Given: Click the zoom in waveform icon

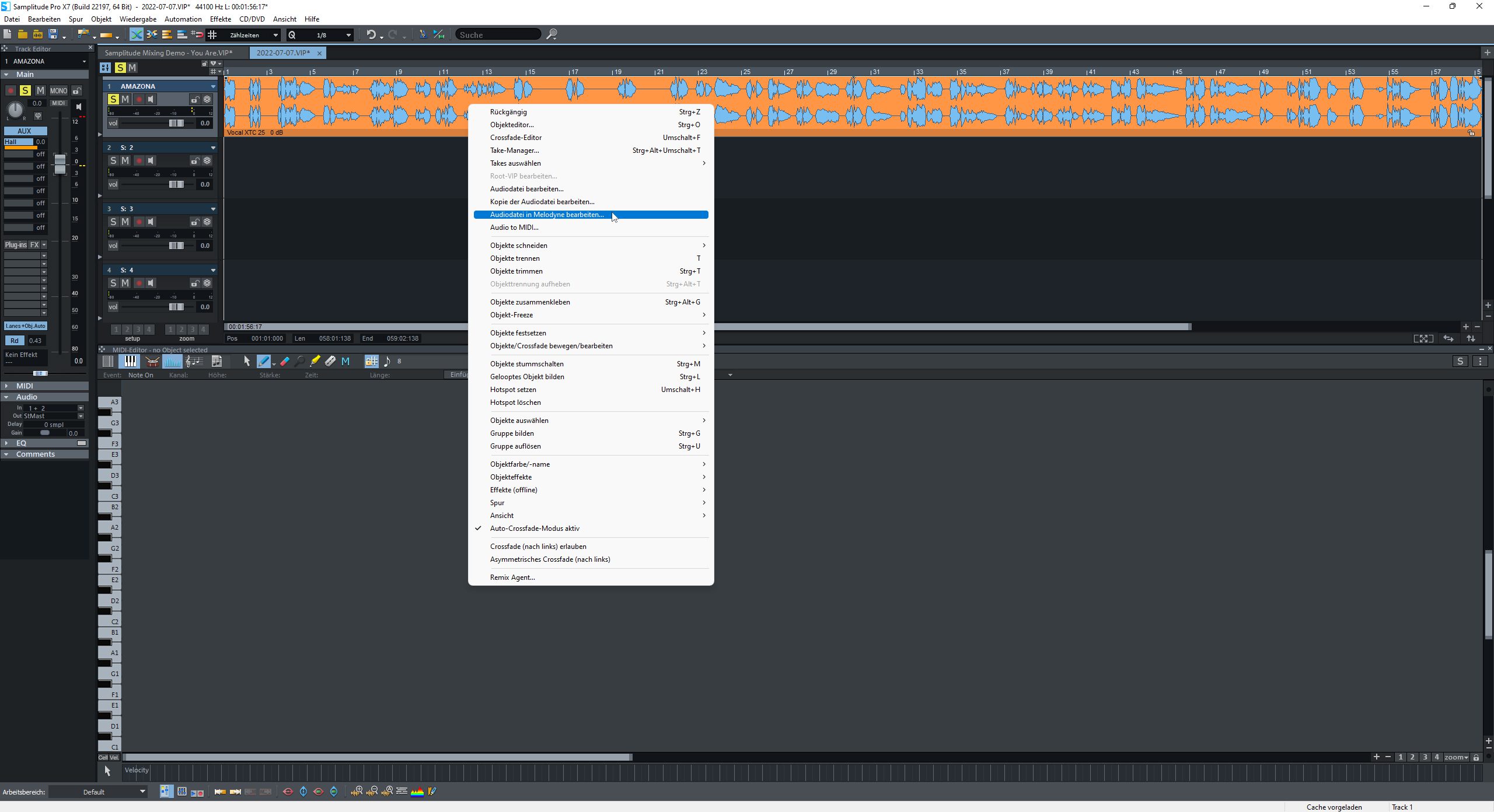Looking at the screenshot, I should [357, 792].
